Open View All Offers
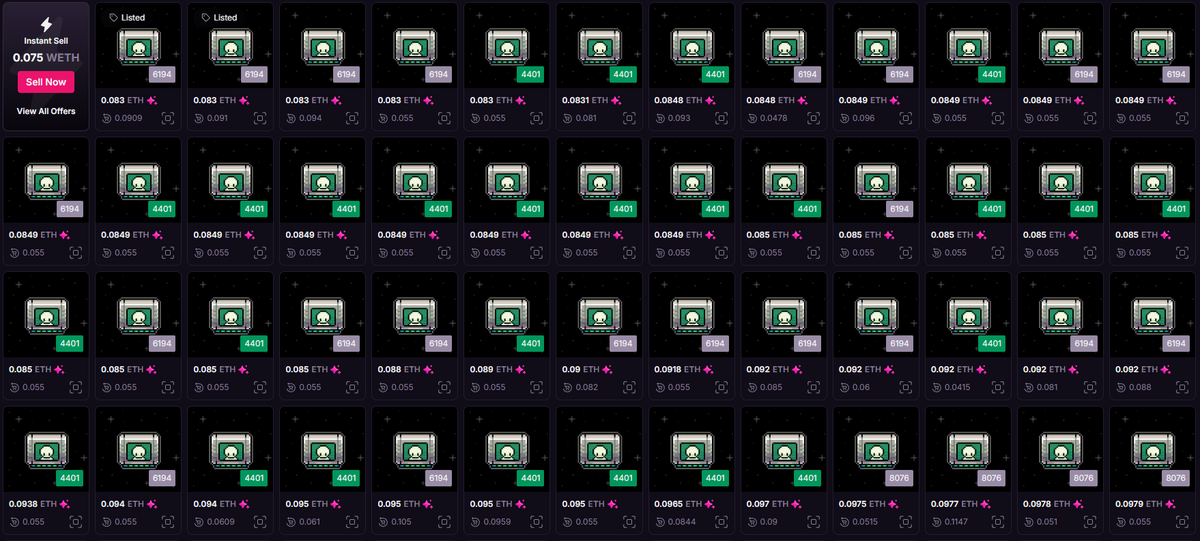 [x=46, y=111]
